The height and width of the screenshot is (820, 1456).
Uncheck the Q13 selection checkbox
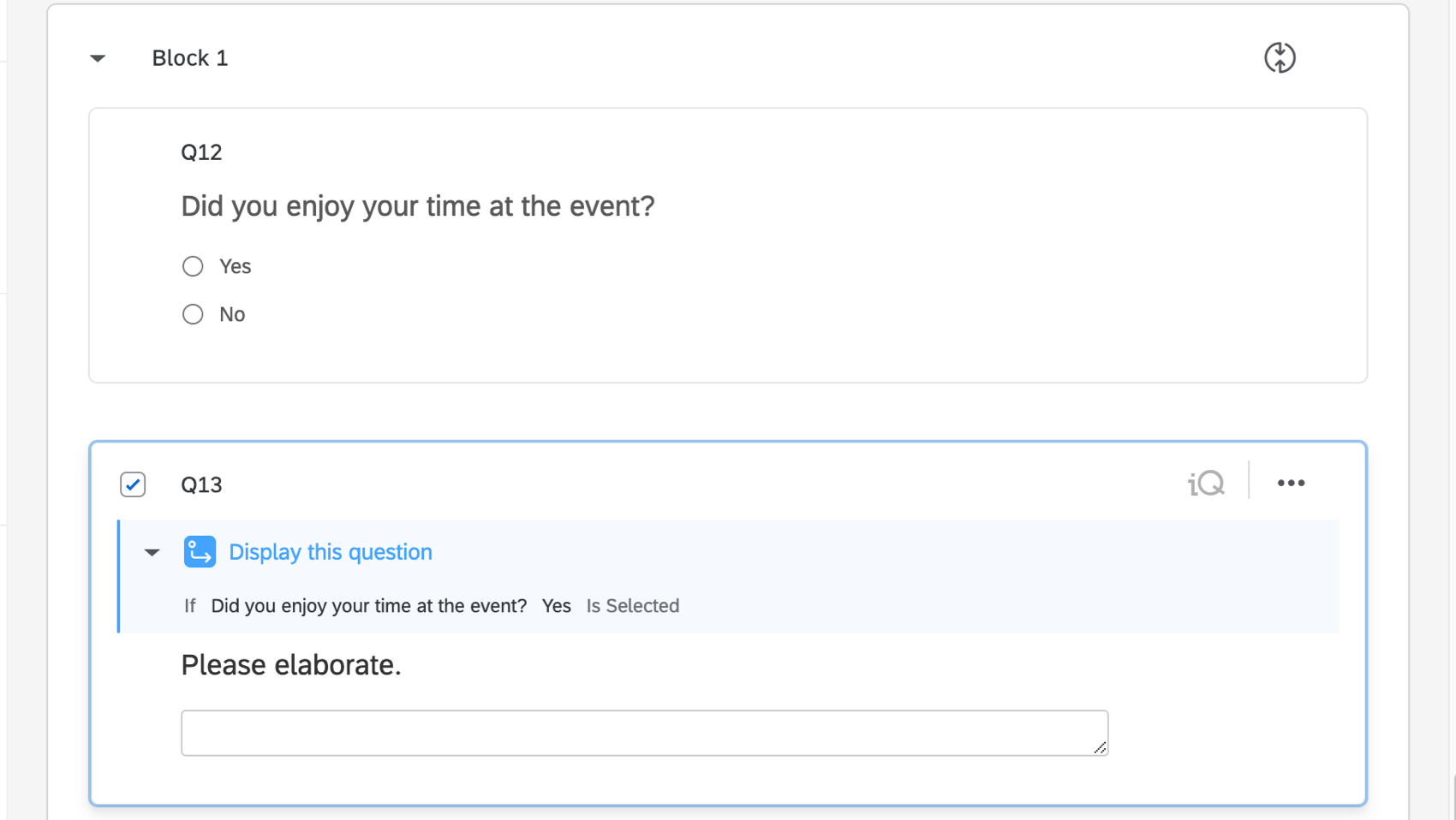(x=133, y=484)
